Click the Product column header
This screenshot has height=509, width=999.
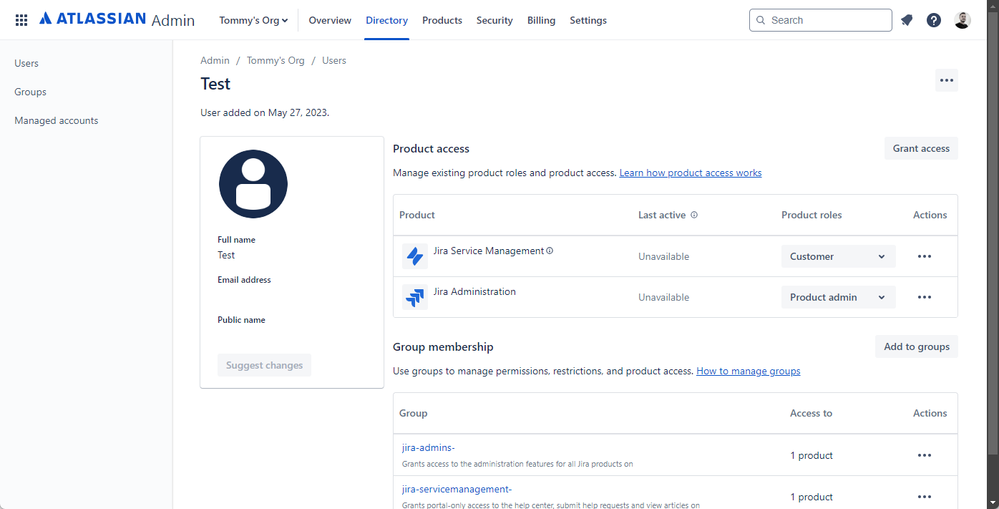[x=417, y=215]
